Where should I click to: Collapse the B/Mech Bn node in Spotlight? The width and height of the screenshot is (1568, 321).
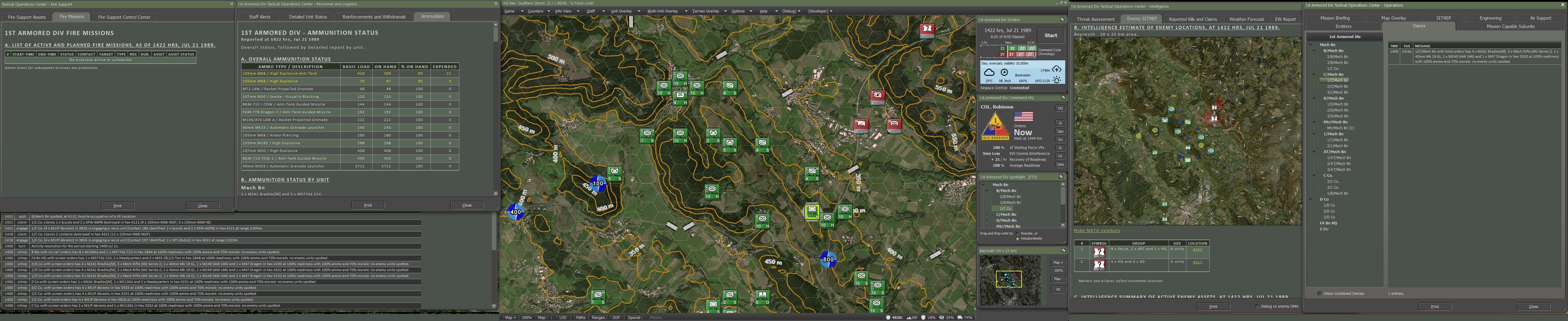[x=987, y=191]
